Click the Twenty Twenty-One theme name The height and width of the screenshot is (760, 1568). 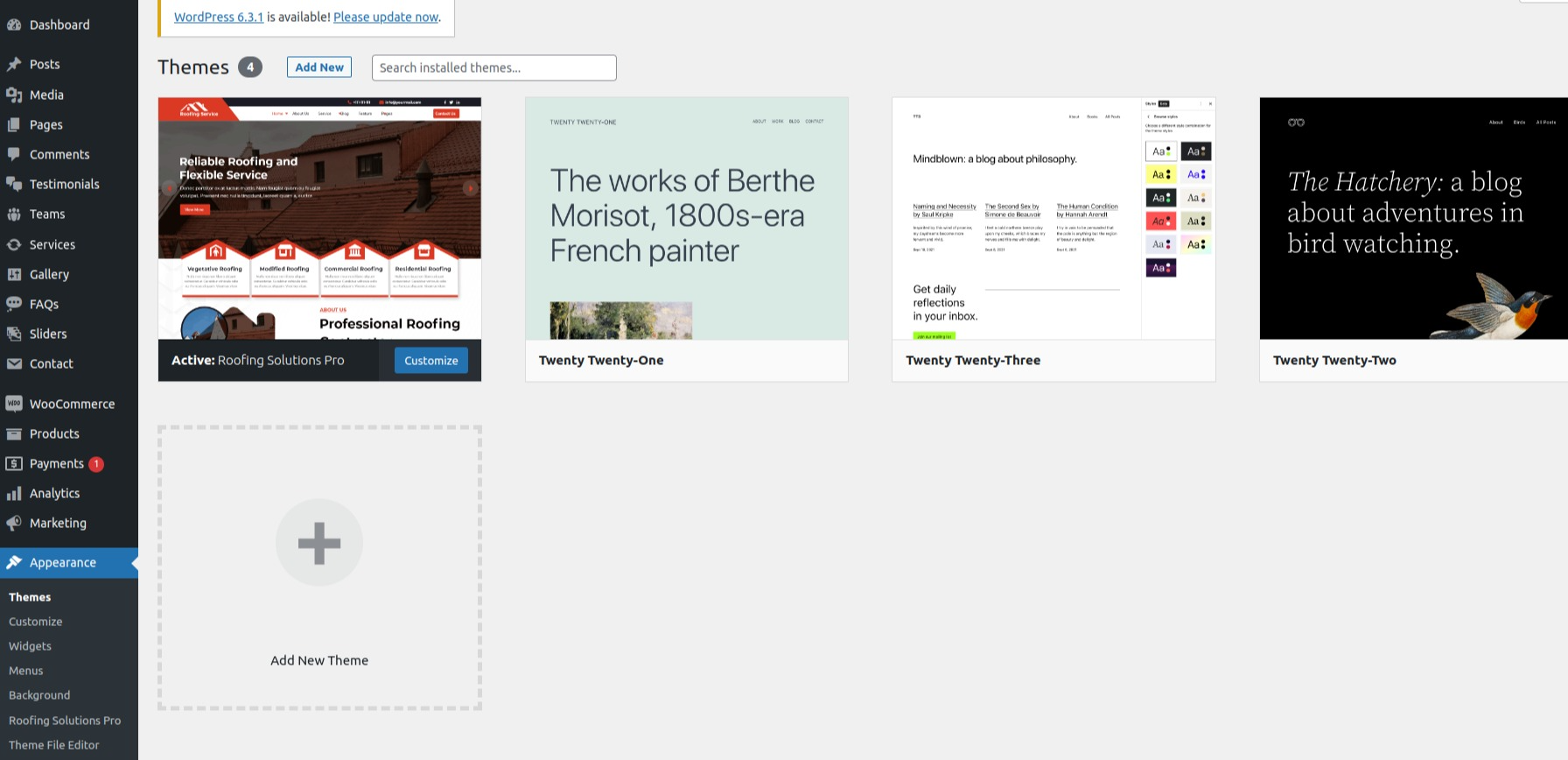click(601, 360)
